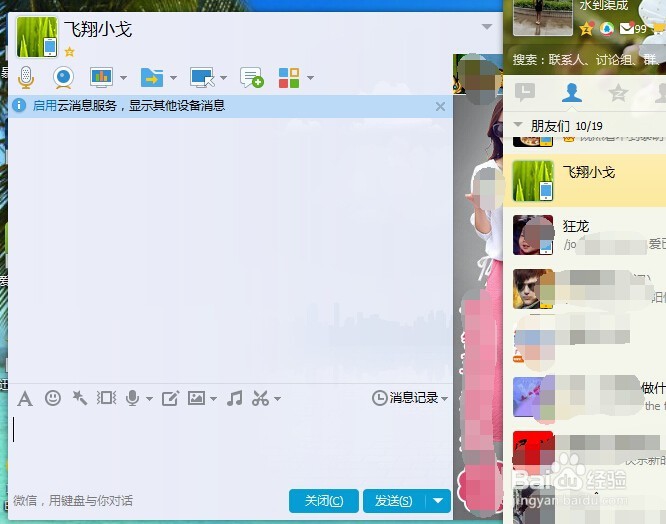Screen dimensions: 666x524
Task: Collapse the 朋友们 contact group
Action: (518, 124)
